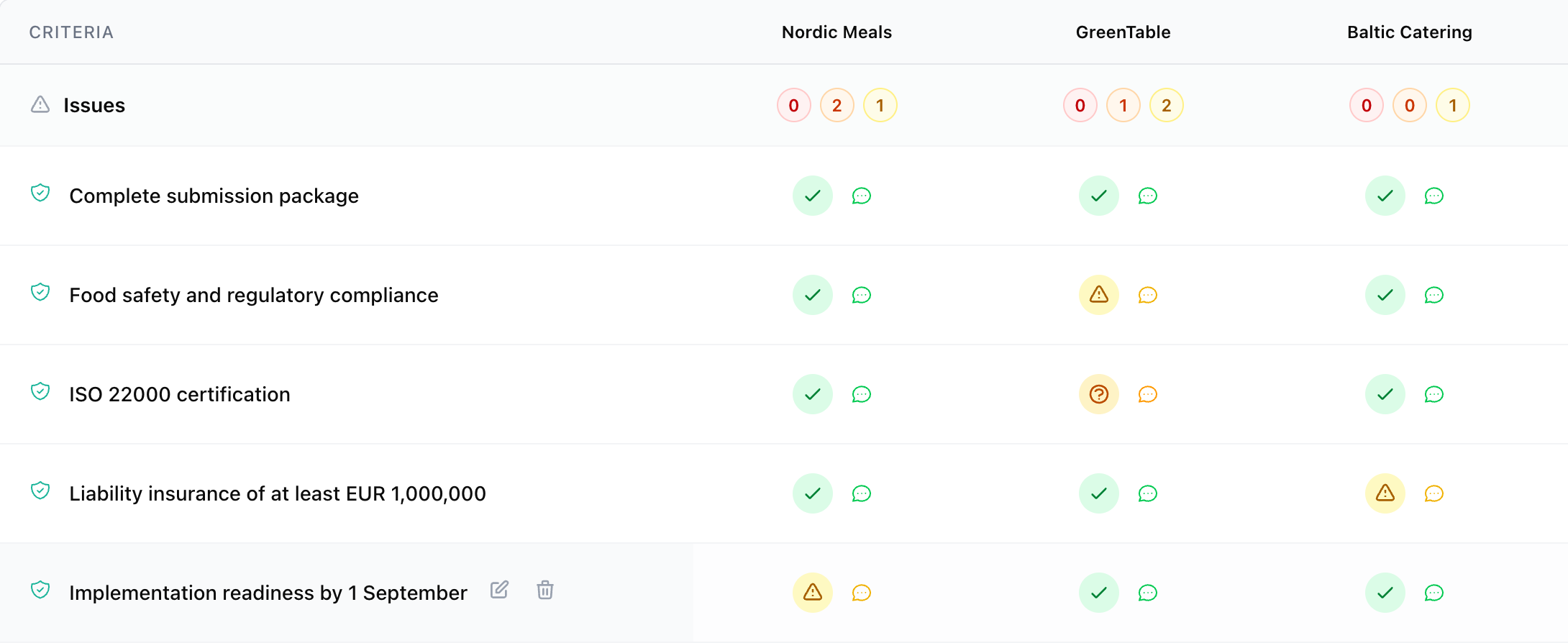Click Nordic Meals checkmark for Liability insurance
The image size is (1568, 643).
[813, 493]
